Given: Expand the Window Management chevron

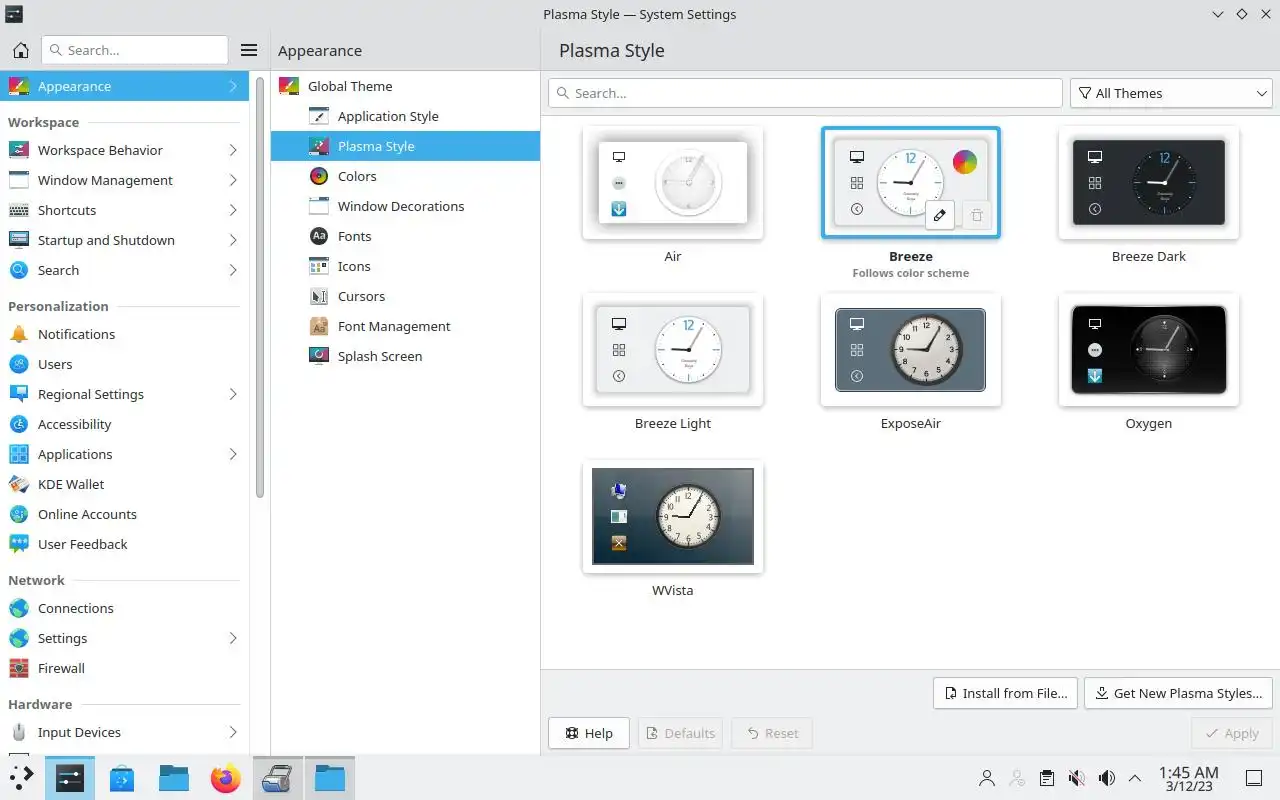Looking at the screenshot, I should [x=232, y=180].
